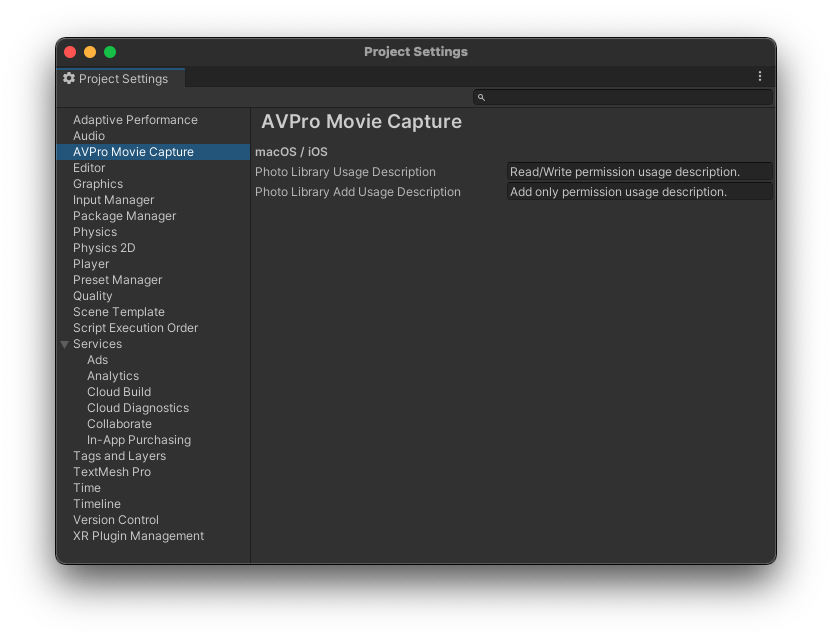The width and height of the screenshot is (832, 638).
Task: Select In-App Purchasing settings
Action: pos(139,440)
